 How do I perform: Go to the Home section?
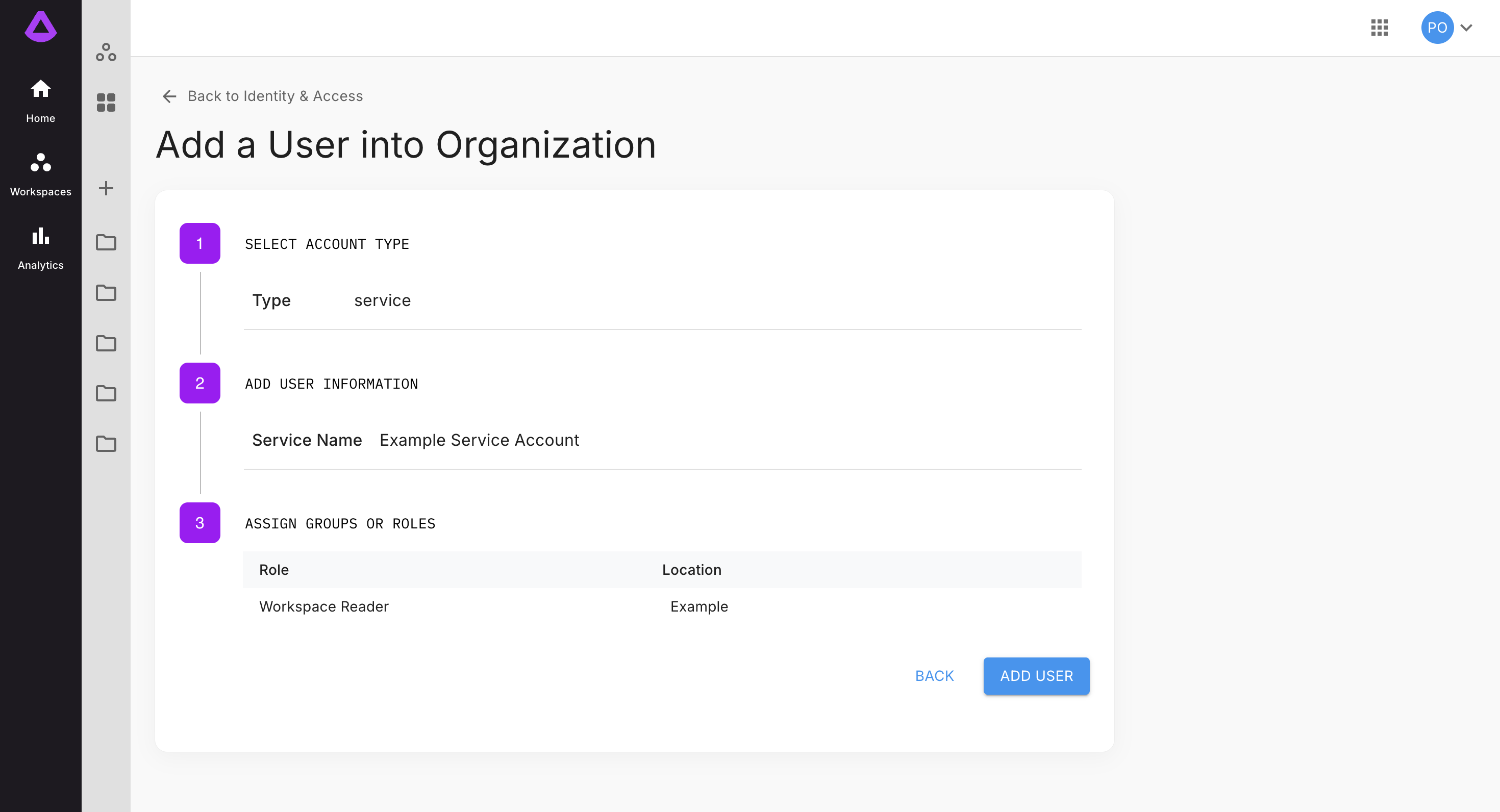[x=41, y=100]
